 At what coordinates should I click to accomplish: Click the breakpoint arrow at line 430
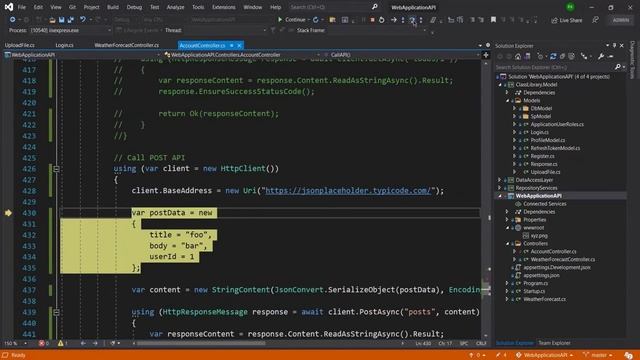pos(8,213)
